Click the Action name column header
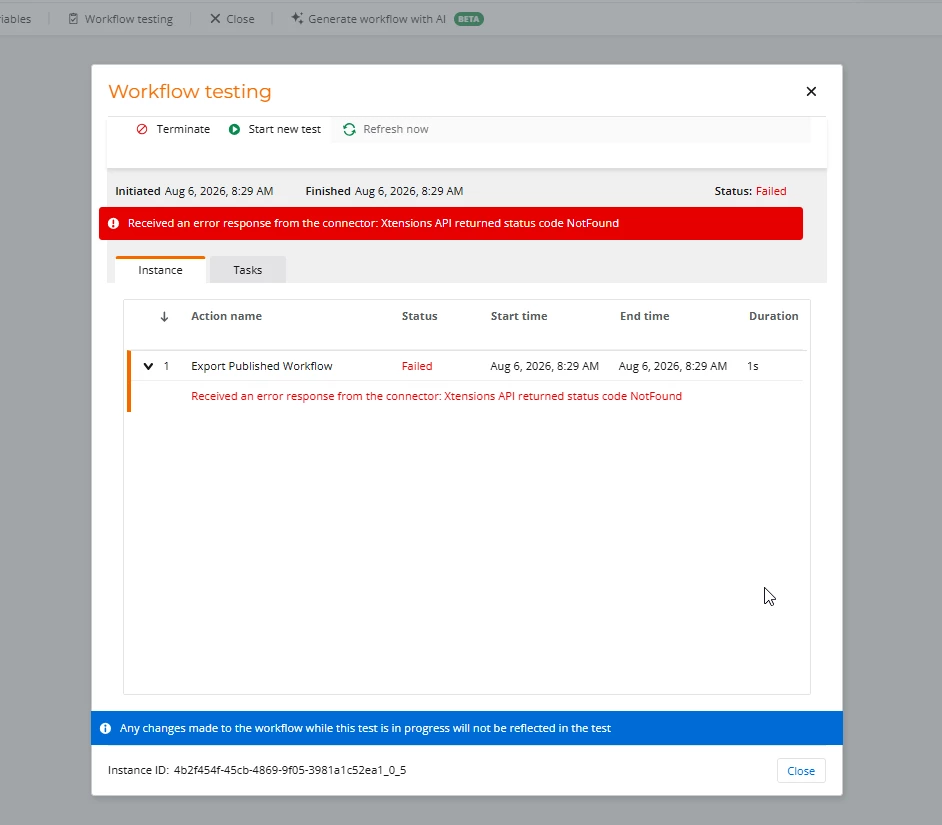Screen dimensions: 942x825 (226, 316)
